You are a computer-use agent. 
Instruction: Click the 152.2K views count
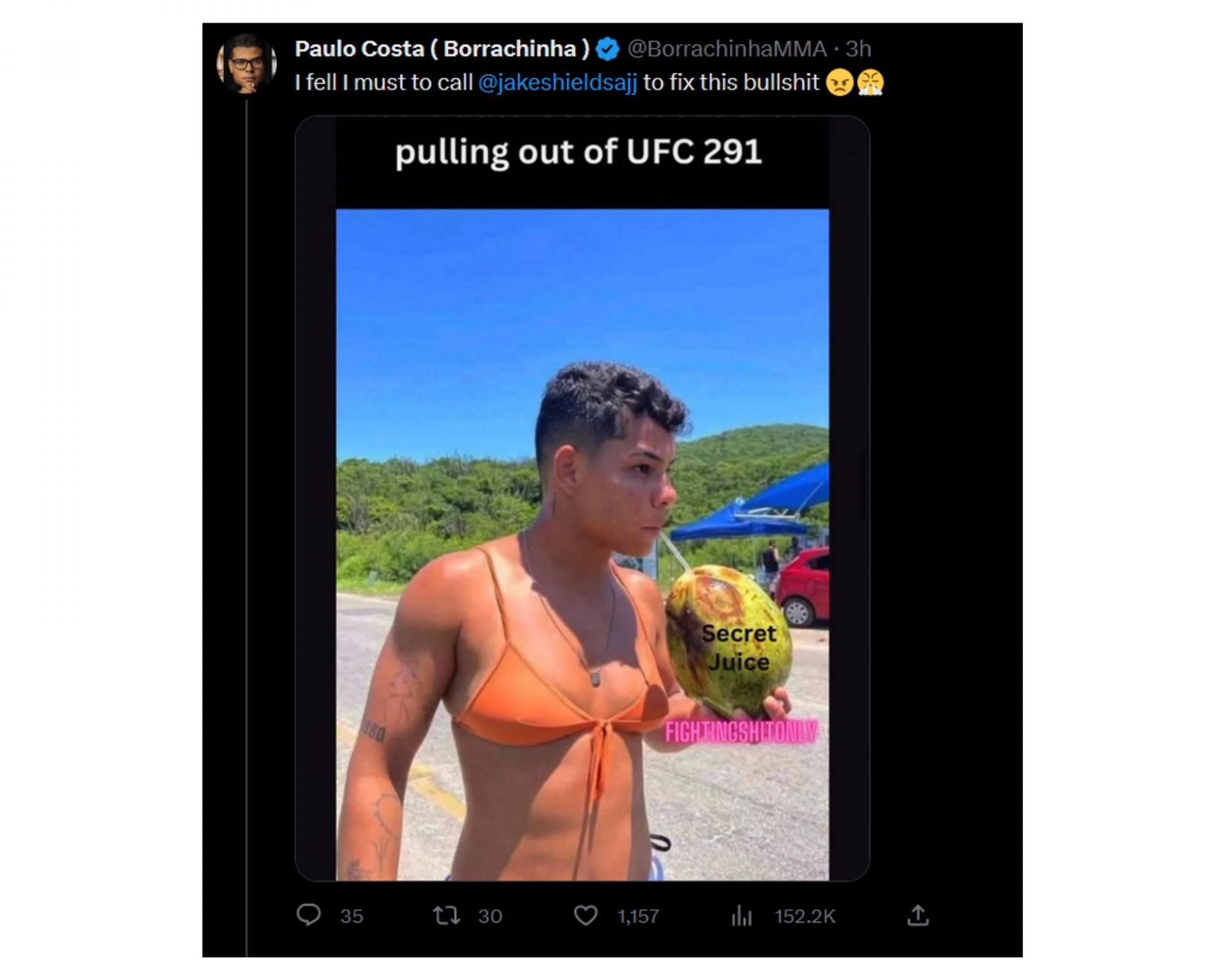tap(805, 916)
